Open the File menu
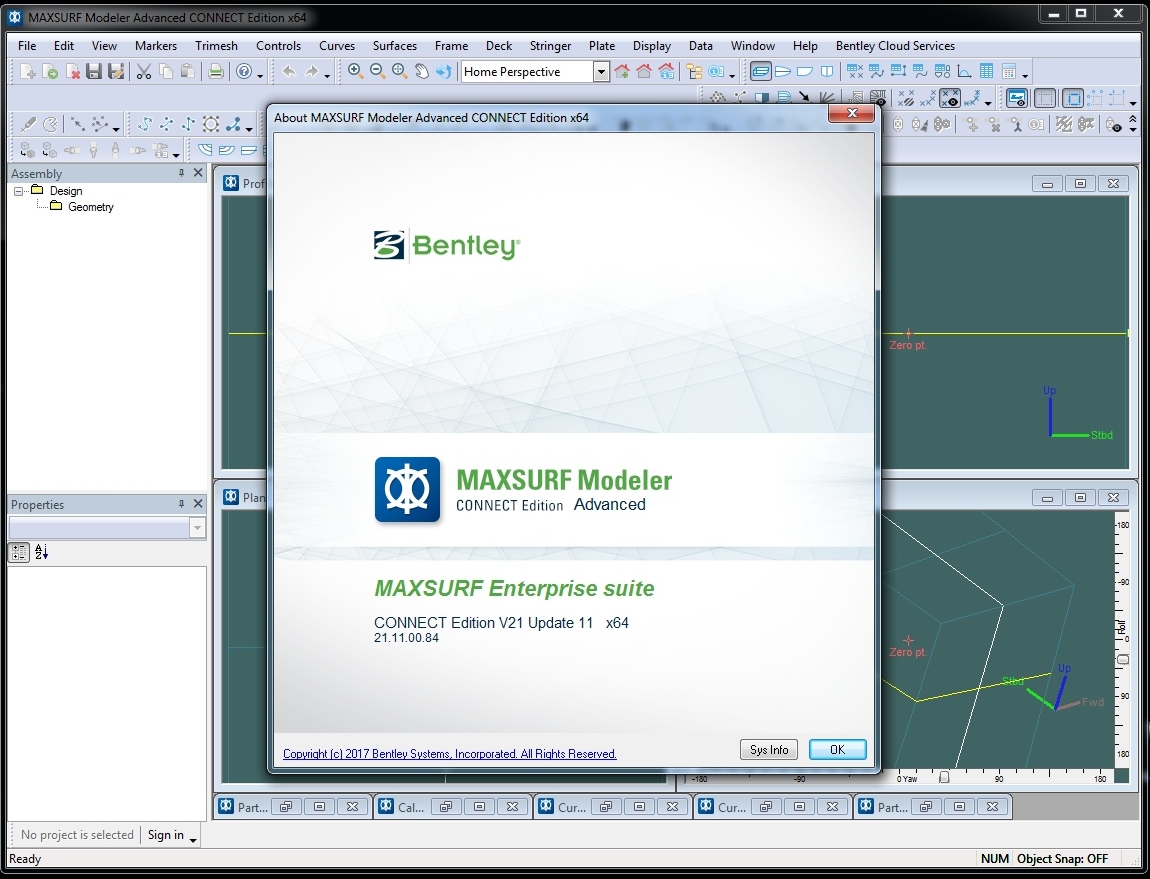This screenshot has height=879, width=1150. click(27, 45)
